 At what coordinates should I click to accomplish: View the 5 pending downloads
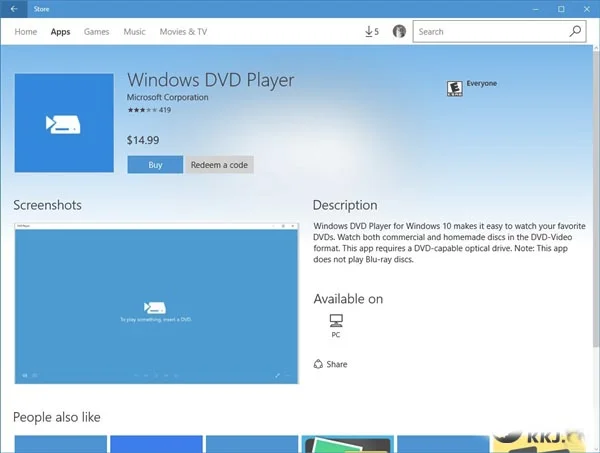click(372, 32)
